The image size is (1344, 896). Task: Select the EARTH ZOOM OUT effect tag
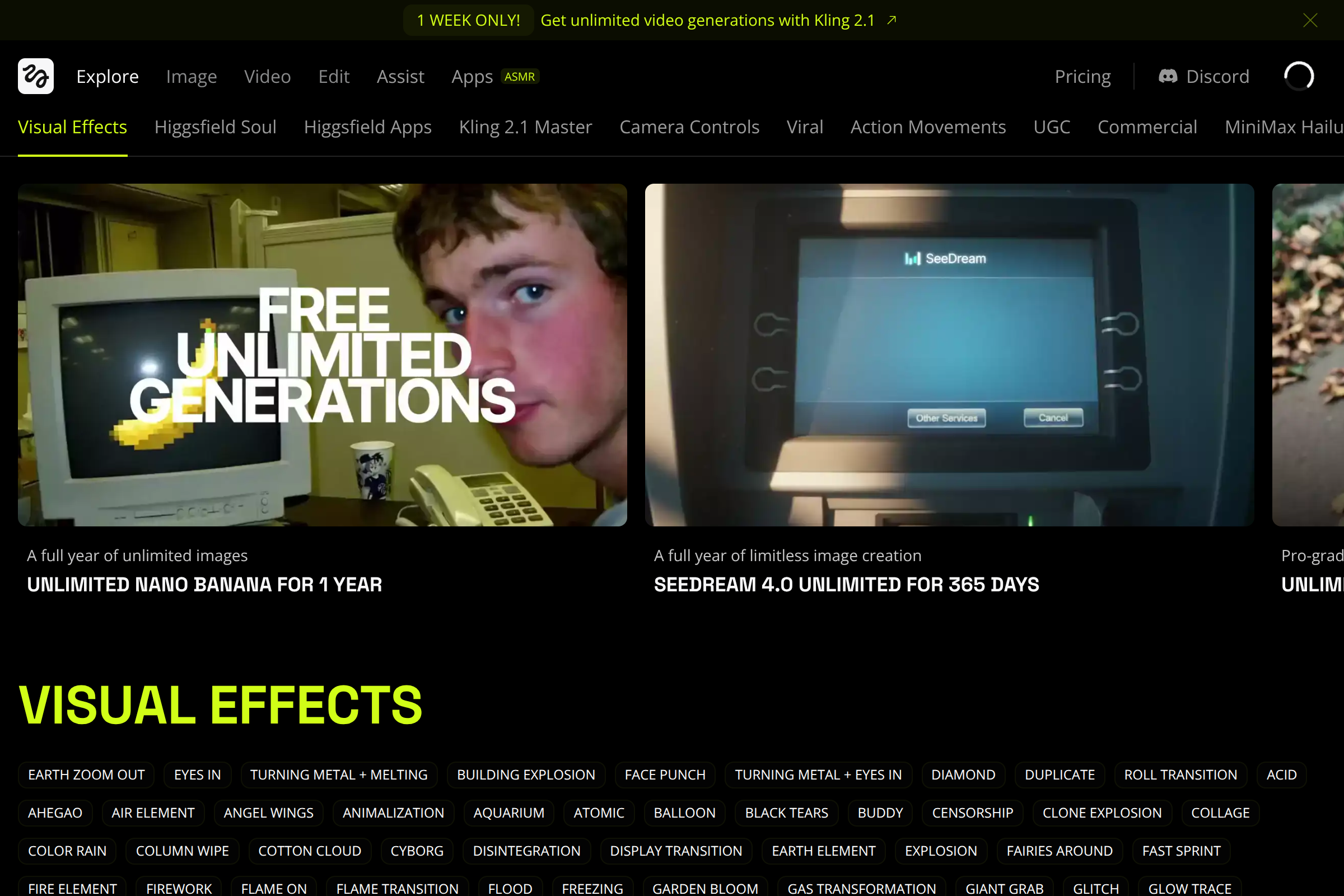pos(86,774)
